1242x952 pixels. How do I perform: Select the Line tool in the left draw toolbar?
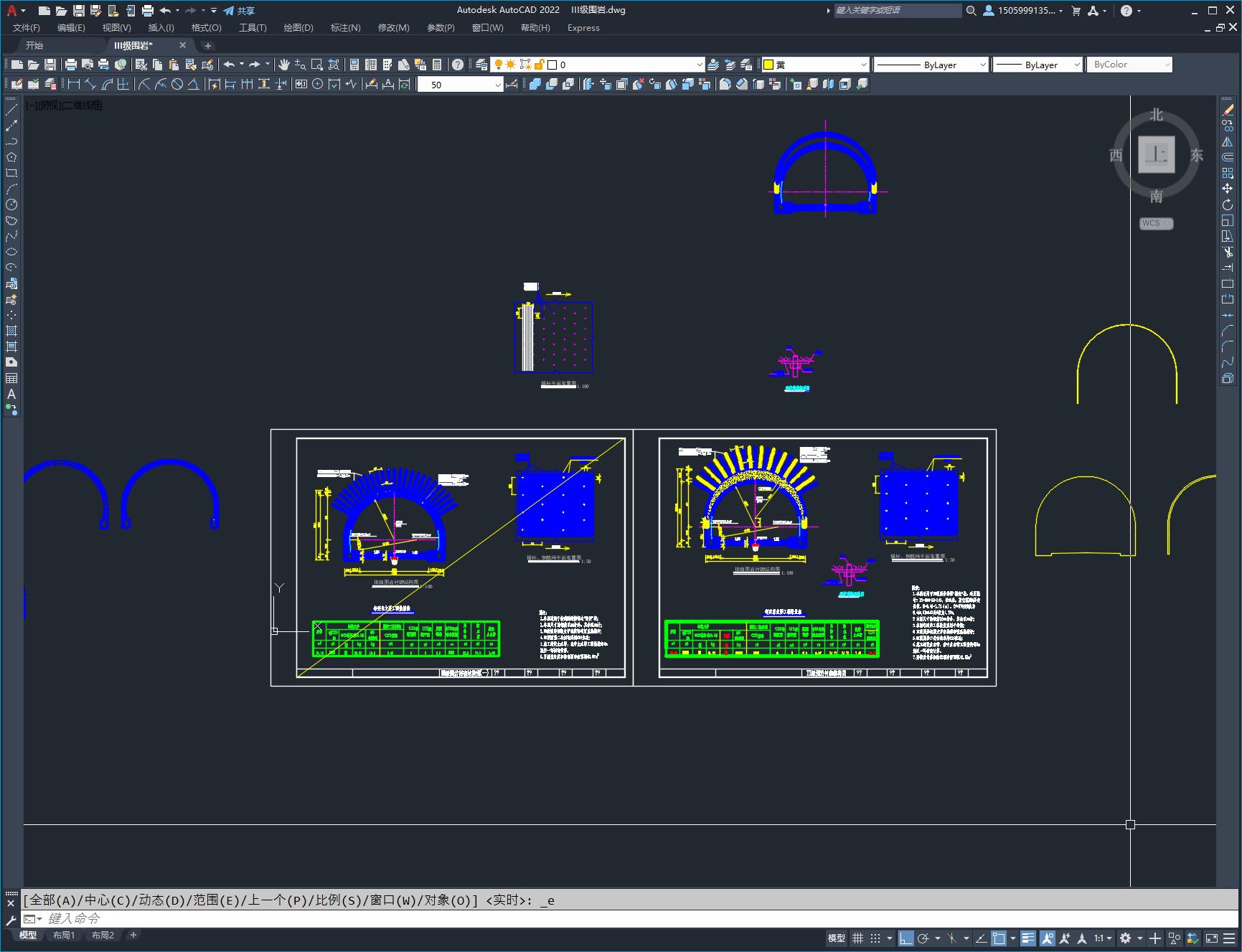click(x=11, y=110)
